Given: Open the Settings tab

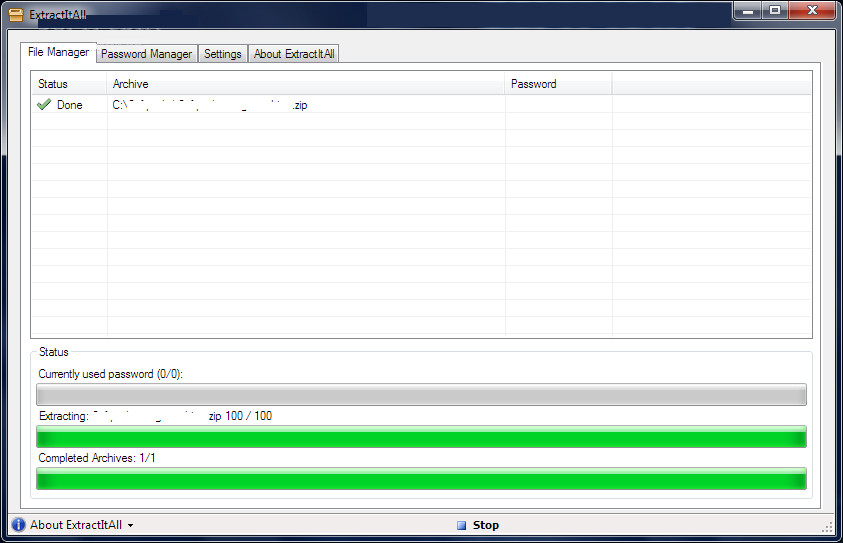Looking at the screenshot, I should click(x=223, y=54).
